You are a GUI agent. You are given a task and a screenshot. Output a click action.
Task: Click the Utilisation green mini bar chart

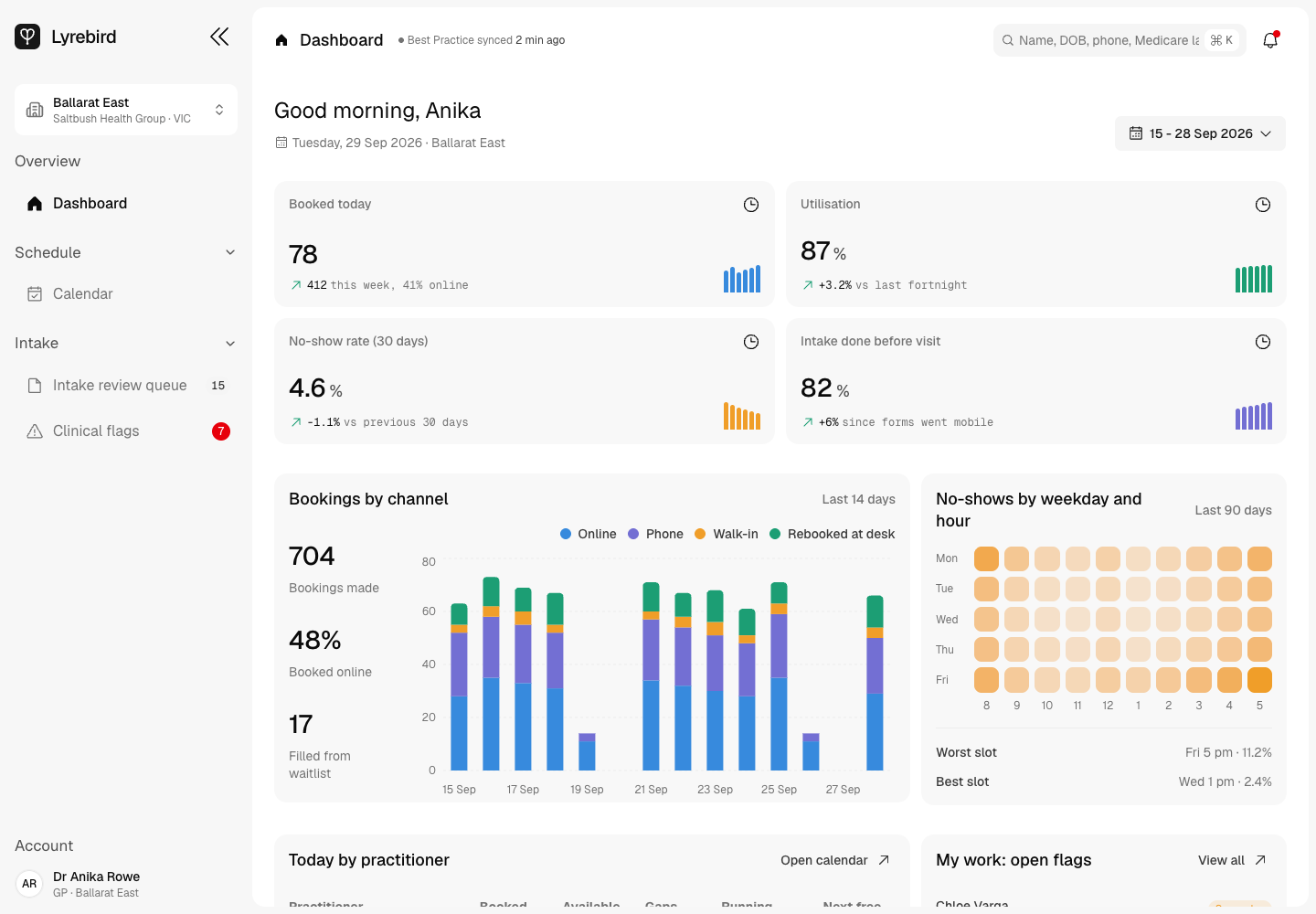(x=1254, y=279)
